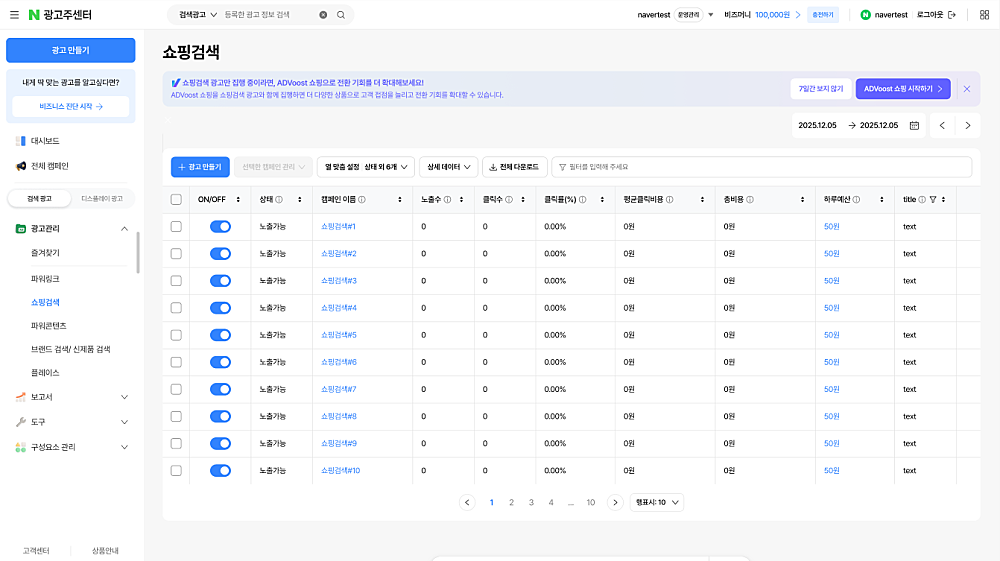Close the ADVoost banner

(x=967, y=89)
